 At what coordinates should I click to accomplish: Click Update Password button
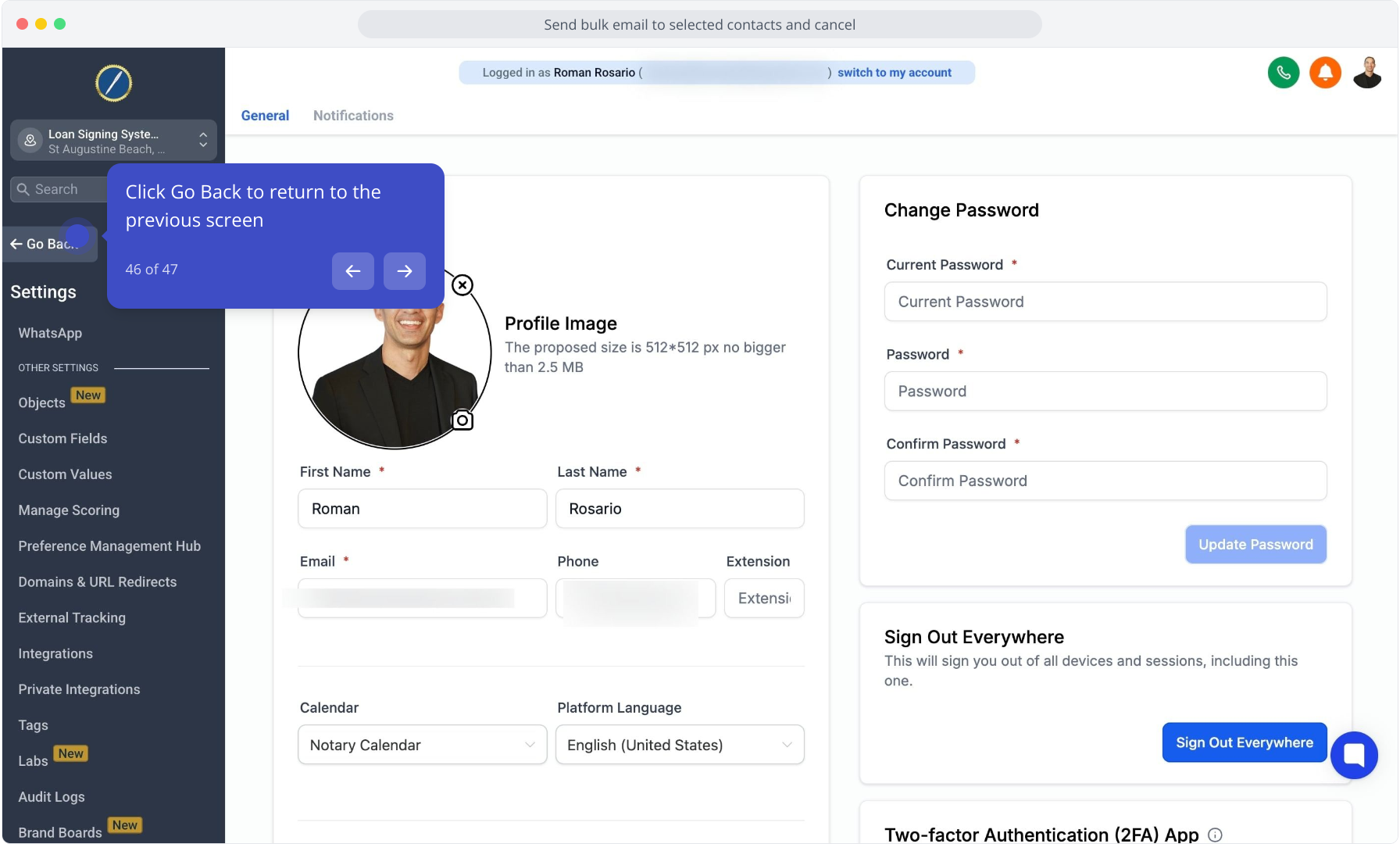click(x=1255, y=545)
